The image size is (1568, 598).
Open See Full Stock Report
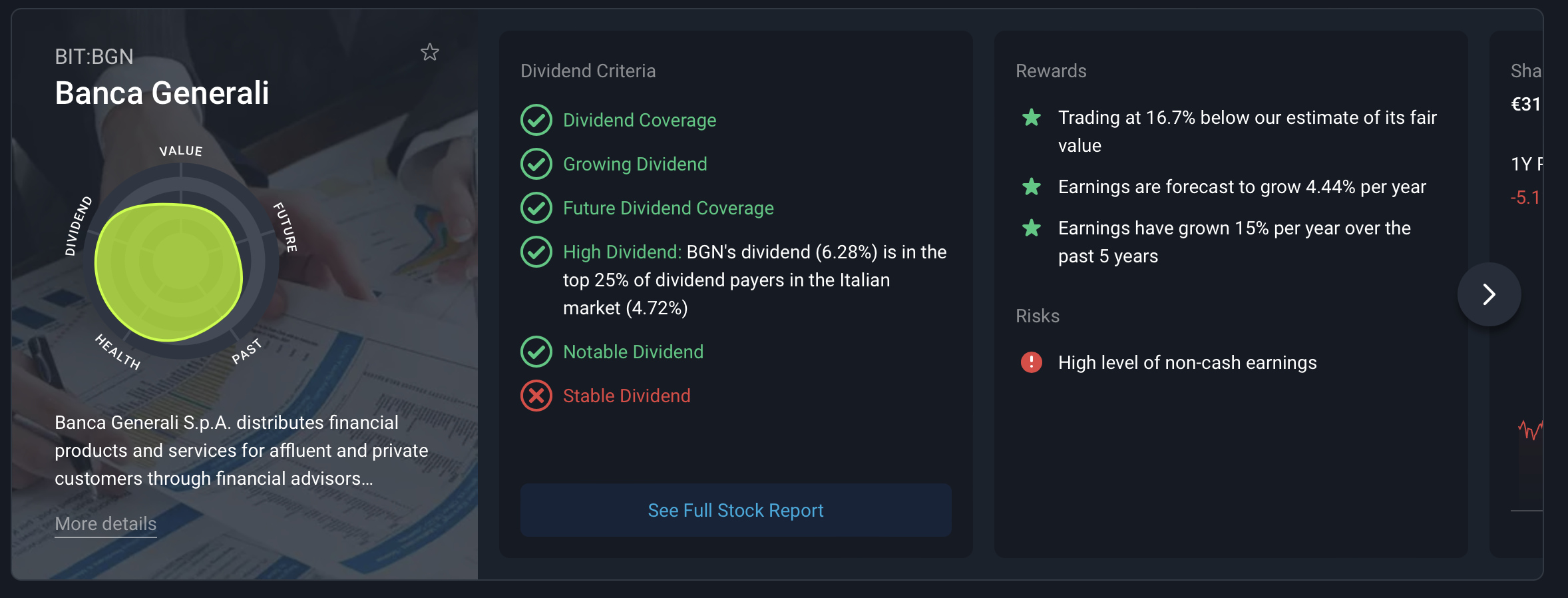pyautogui.click(x=736, y=510)
